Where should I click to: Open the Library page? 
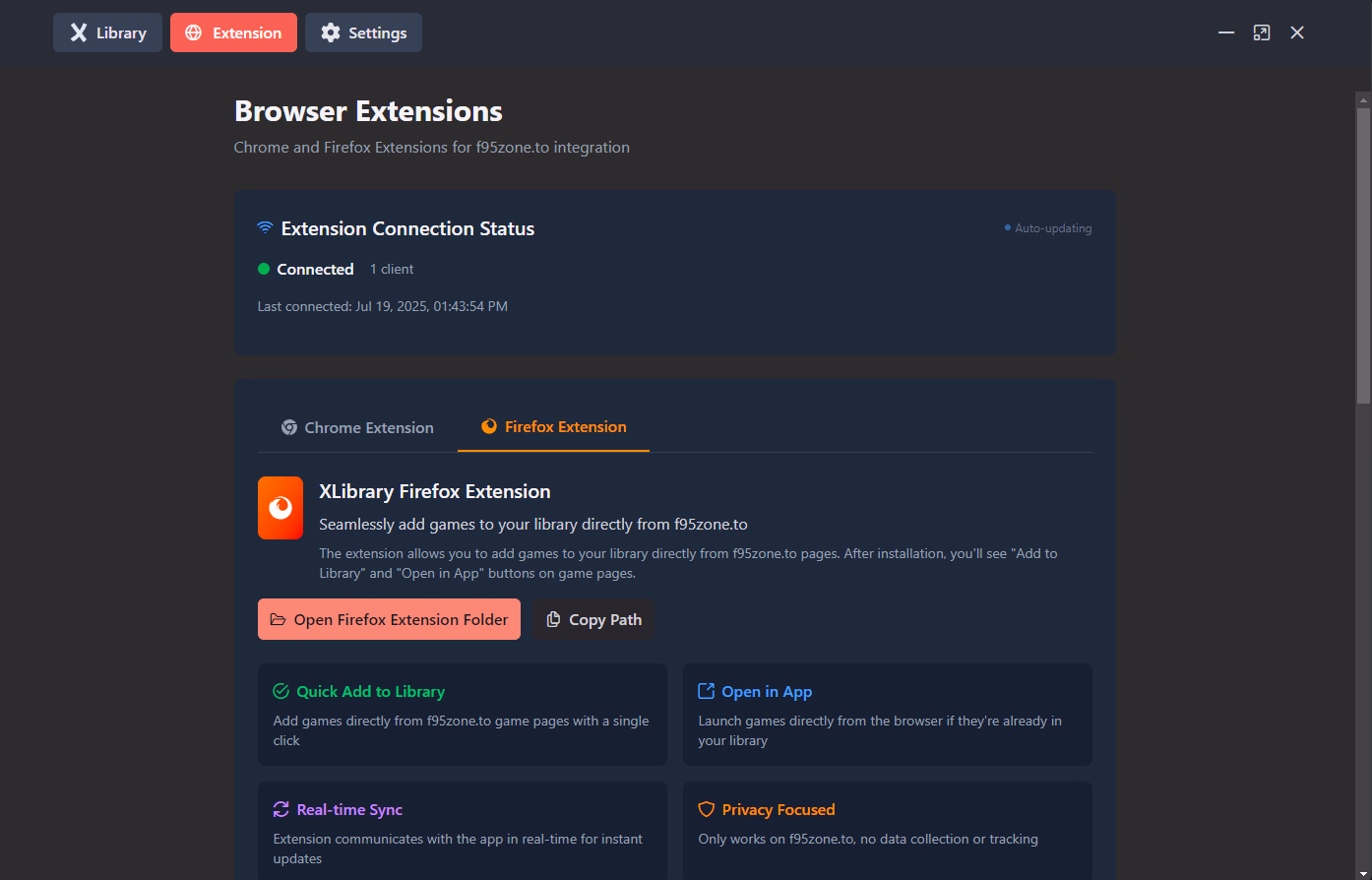pyautogui.click(x=108, y=32)
